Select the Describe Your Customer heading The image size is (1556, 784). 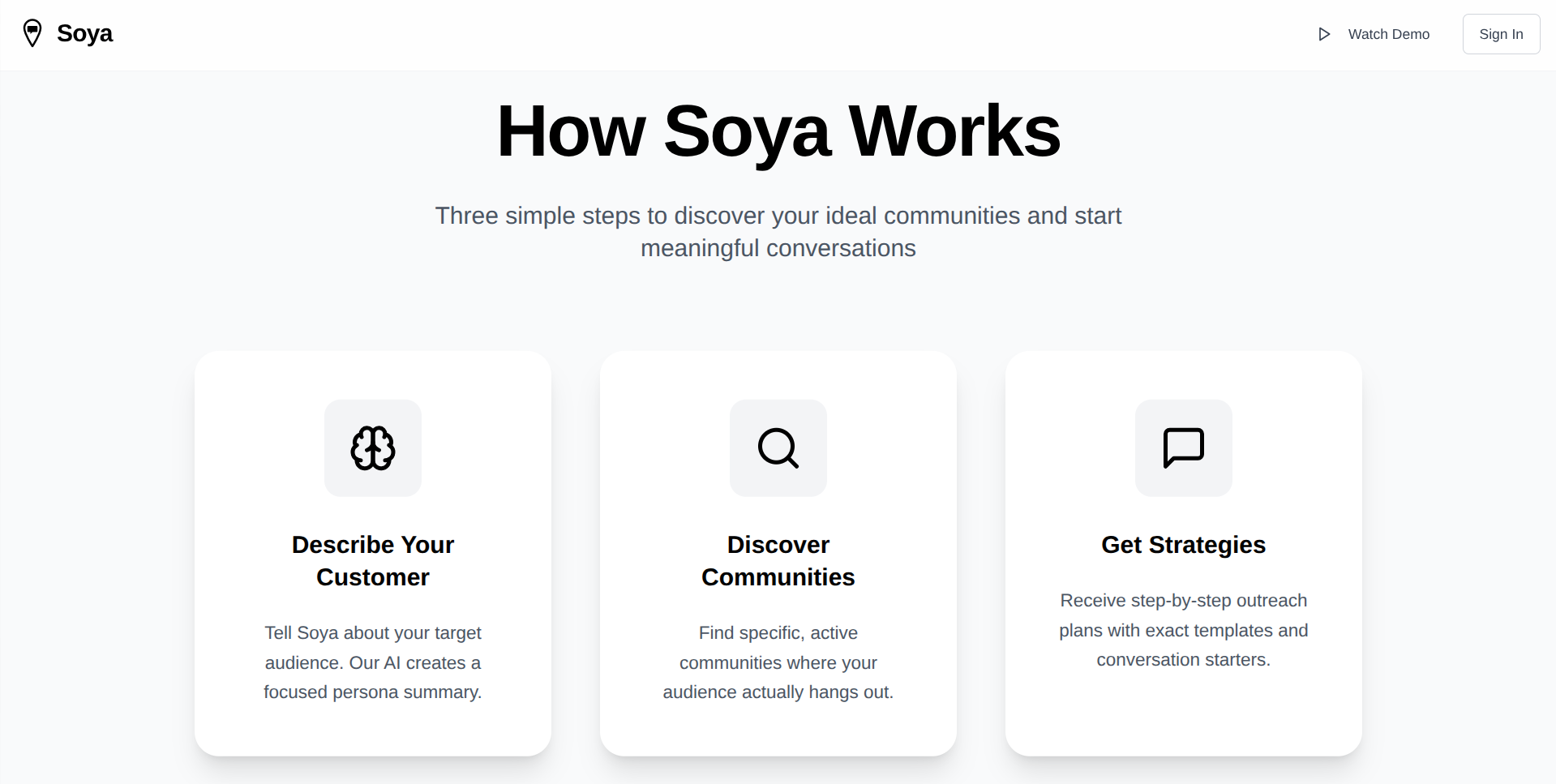coord(373,561)
